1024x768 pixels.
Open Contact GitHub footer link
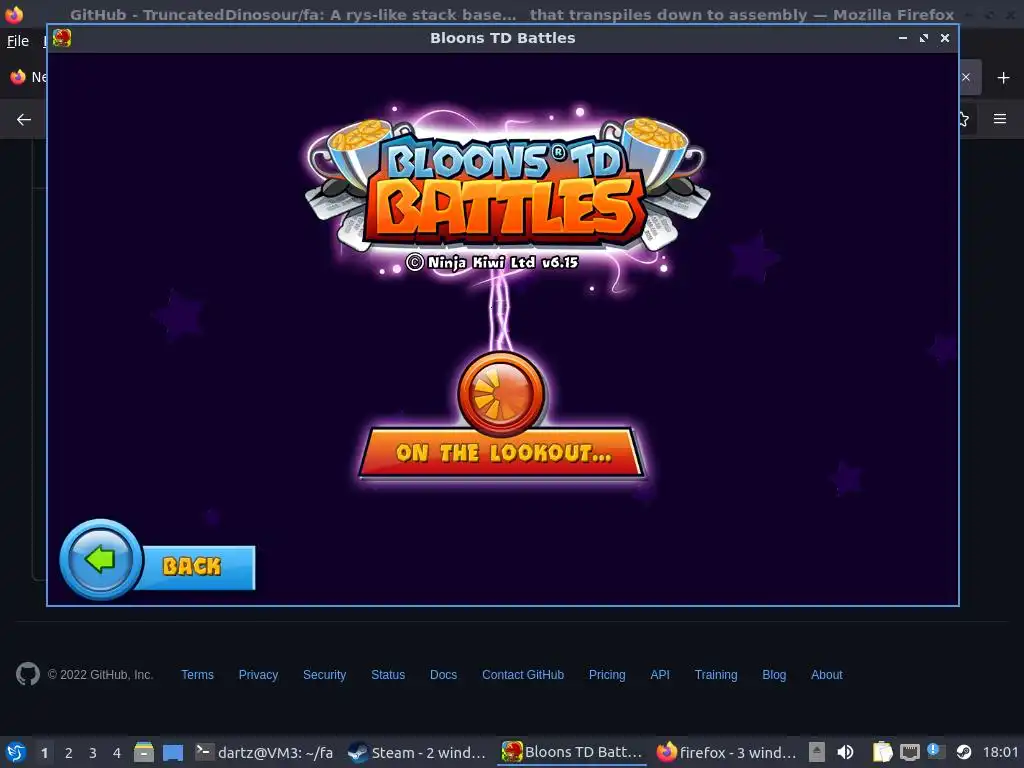[522, 675]
